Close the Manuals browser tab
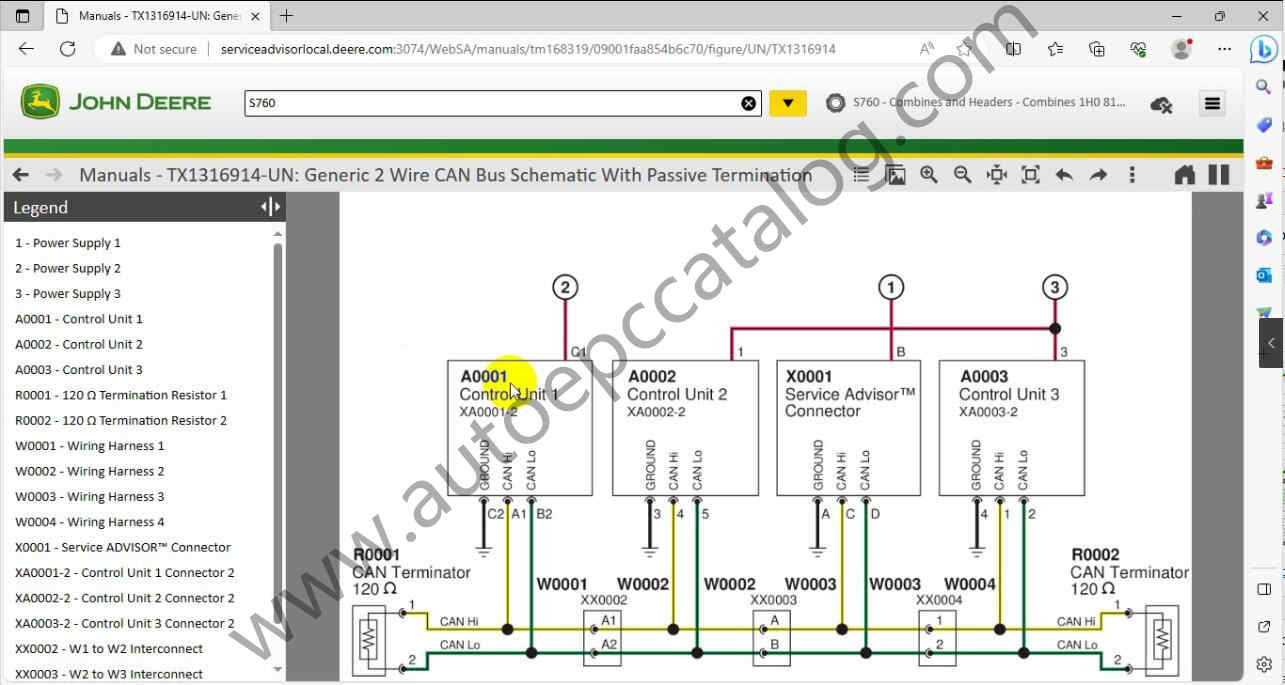Image resolution: width=1285 pixels, height=685 pixels. (254, 16)
